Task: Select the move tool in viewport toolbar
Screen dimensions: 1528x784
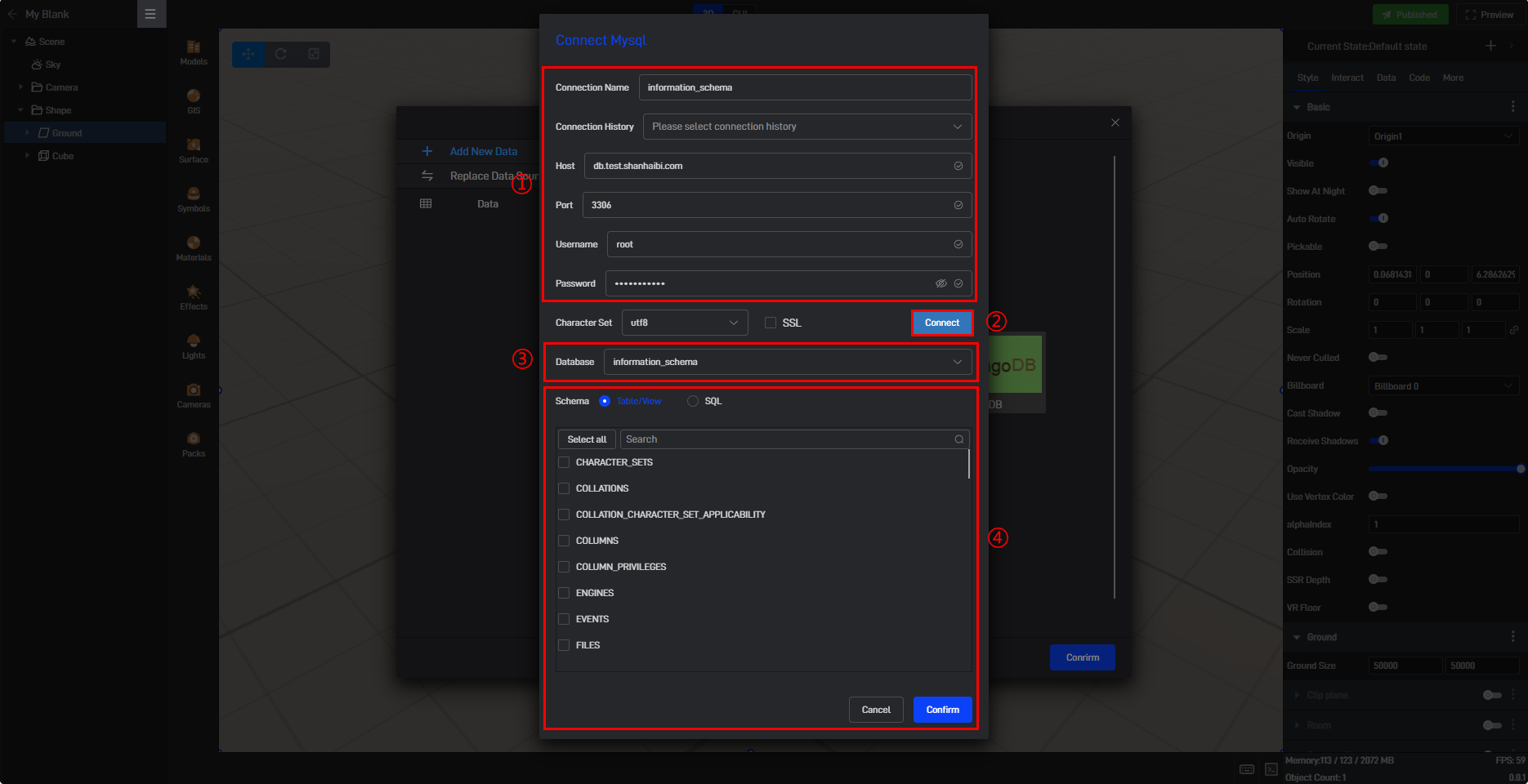Action: (x=248, y=54)
